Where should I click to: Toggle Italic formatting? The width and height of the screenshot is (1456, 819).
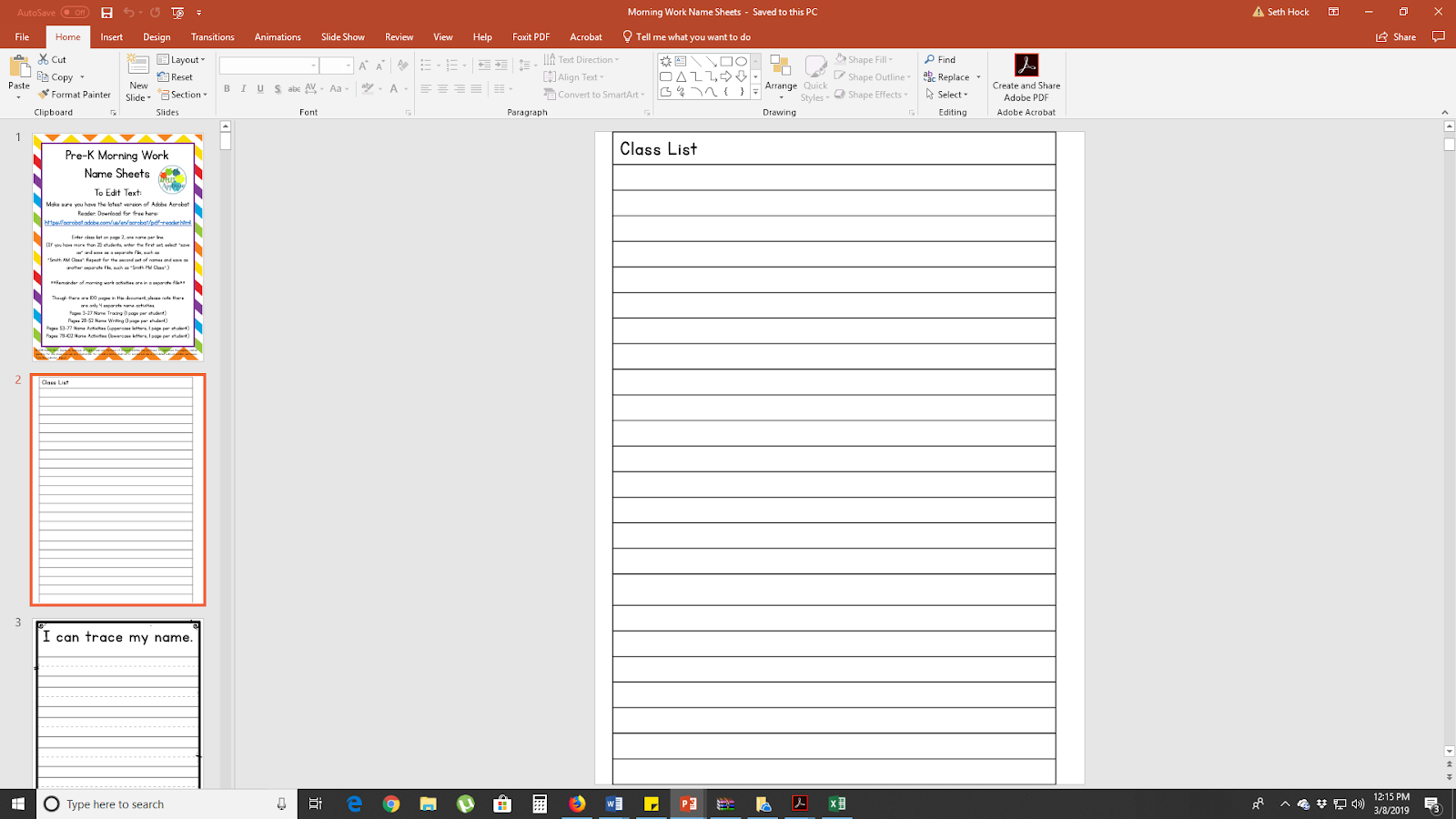[244, 89]
